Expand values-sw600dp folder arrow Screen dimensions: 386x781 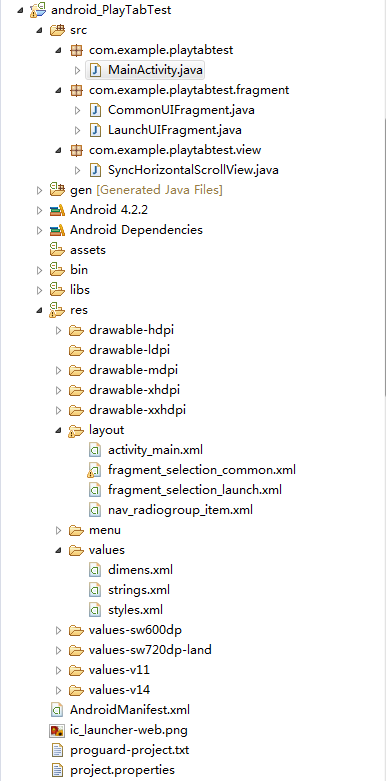point(58,630)
